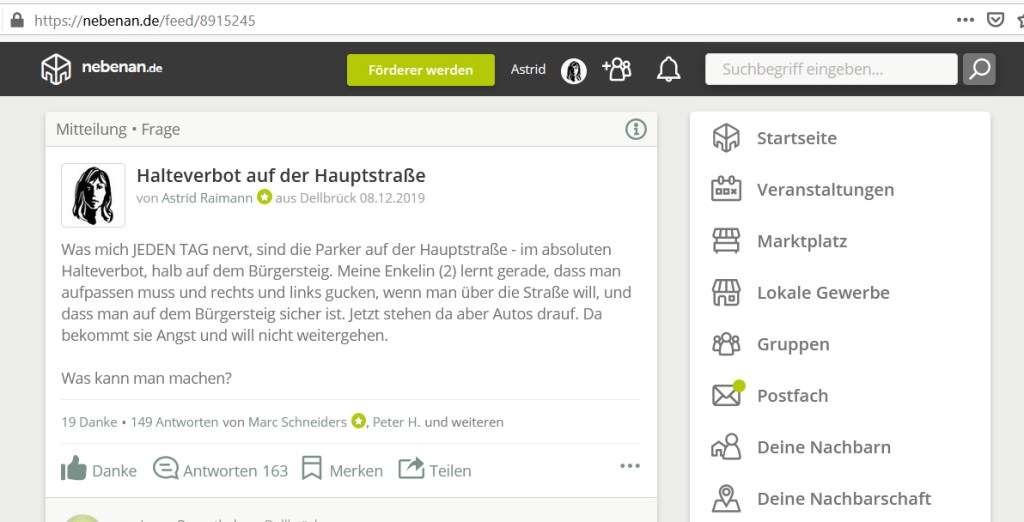Click the nebenan.de logo in header
Viewport: 1024px width, 522px height.
pyautogui.click(x=101, y=69)
